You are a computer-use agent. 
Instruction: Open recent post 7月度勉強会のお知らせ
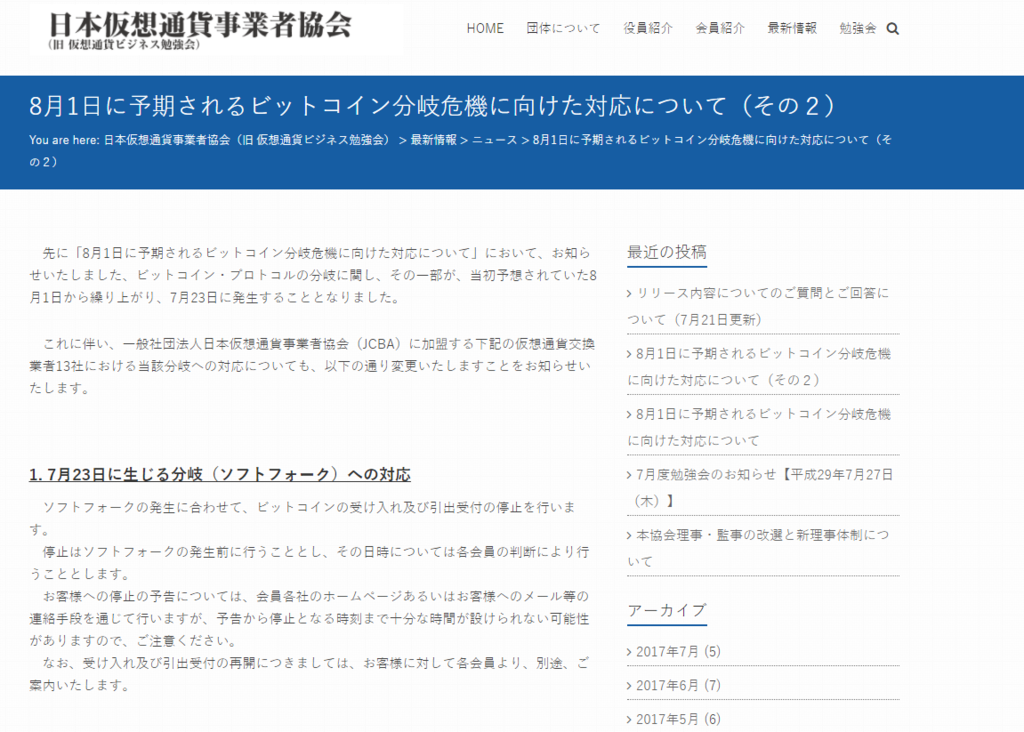point(762,487)
